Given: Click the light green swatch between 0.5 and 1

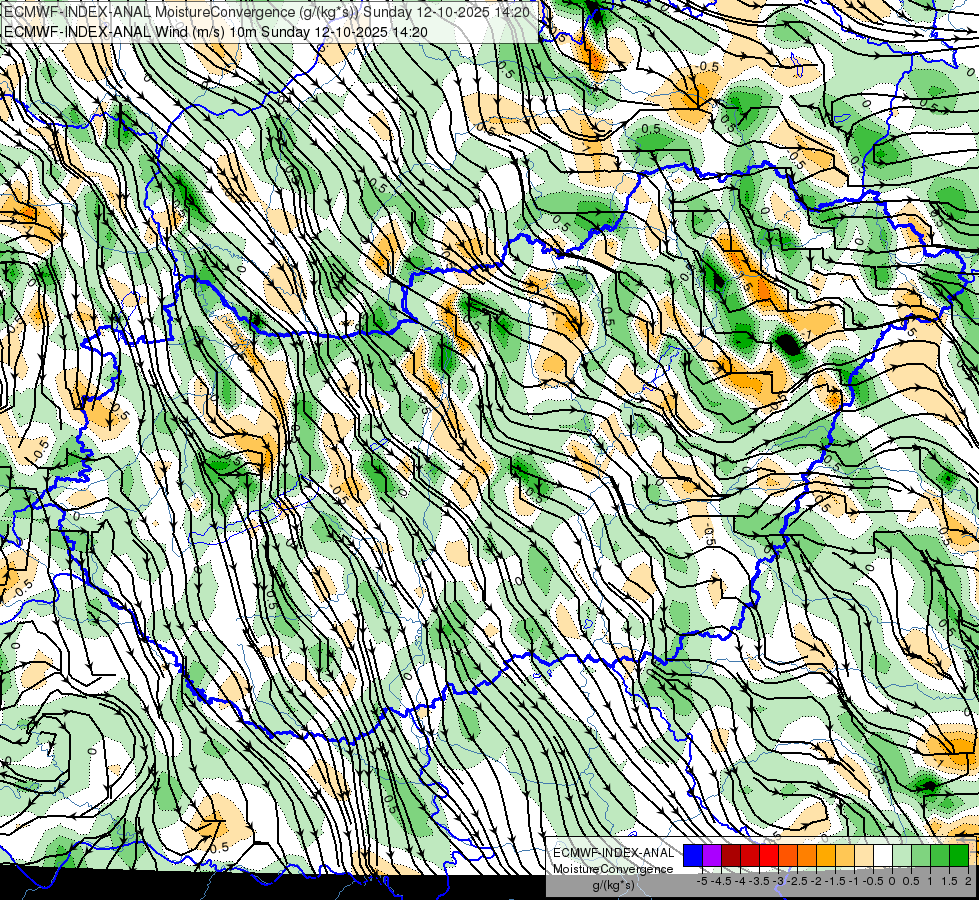Looking at the screenshot, I should pos(922,856).
